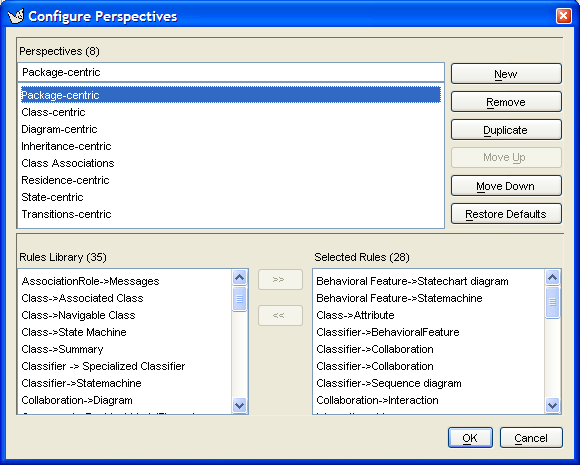580x465 pixels.
Task: Close the Configure Perspectives window
Action: pyautogui.click(x=563, y=16)
